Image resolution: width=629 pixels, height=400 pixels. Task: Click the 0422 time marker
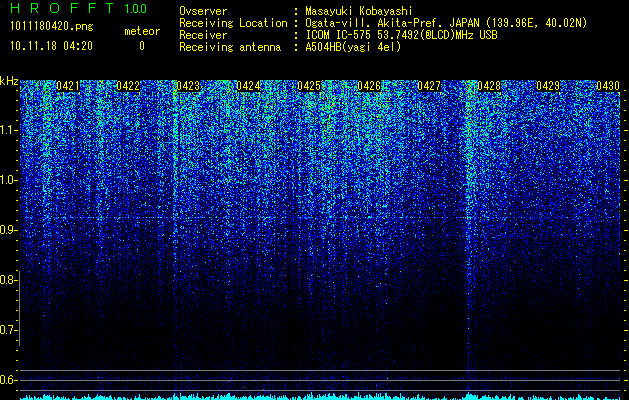(128, 86)
